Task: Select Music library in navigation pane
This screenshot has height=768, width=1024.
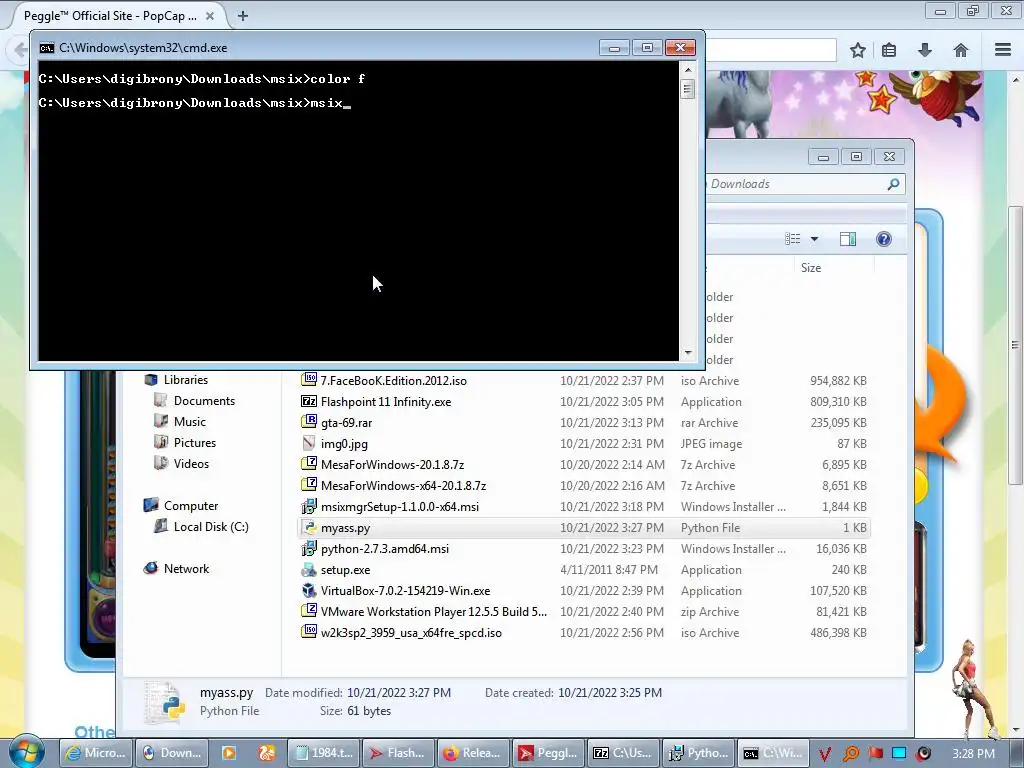Action: (189, 421)
